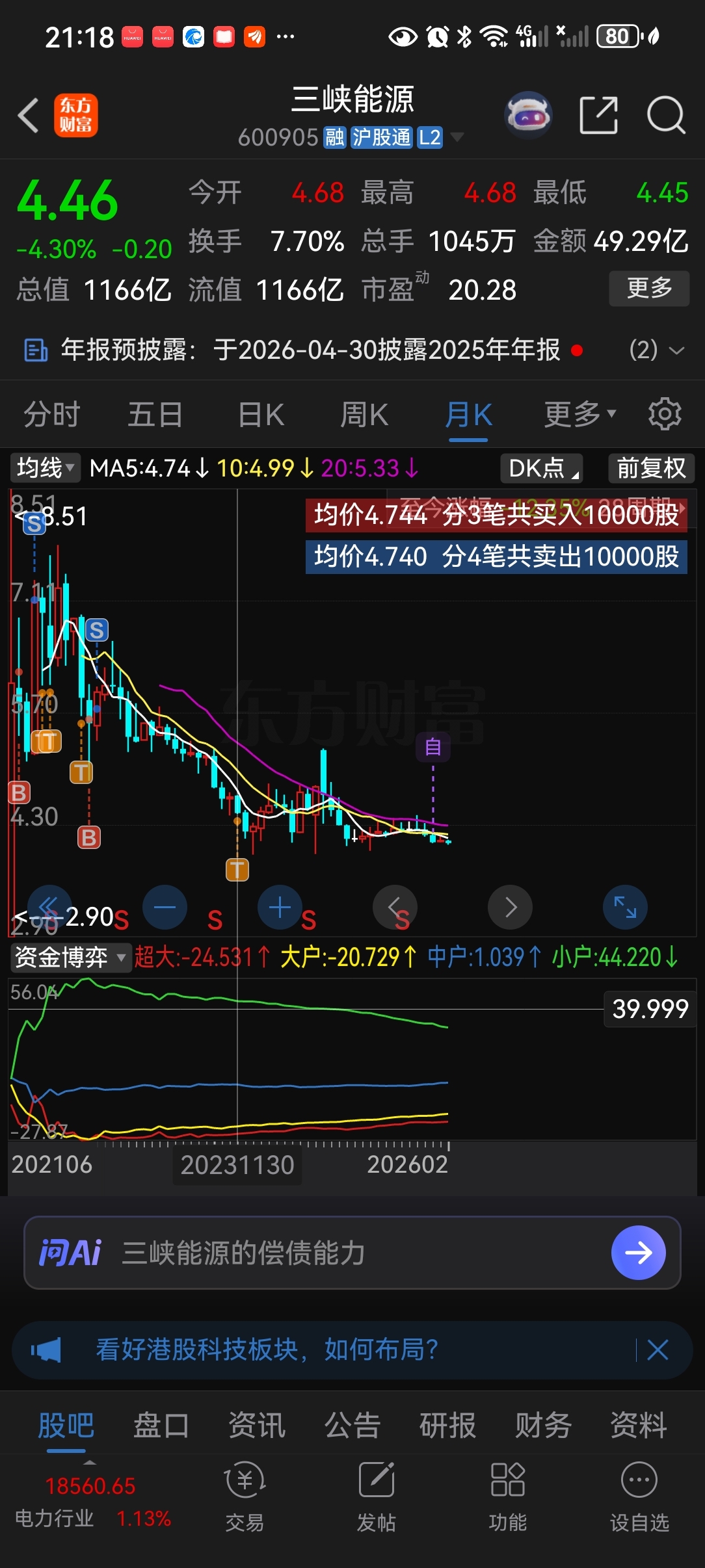Tap the 电力行业 index info
The image size is (705, 1568).
coord(92,1502)
